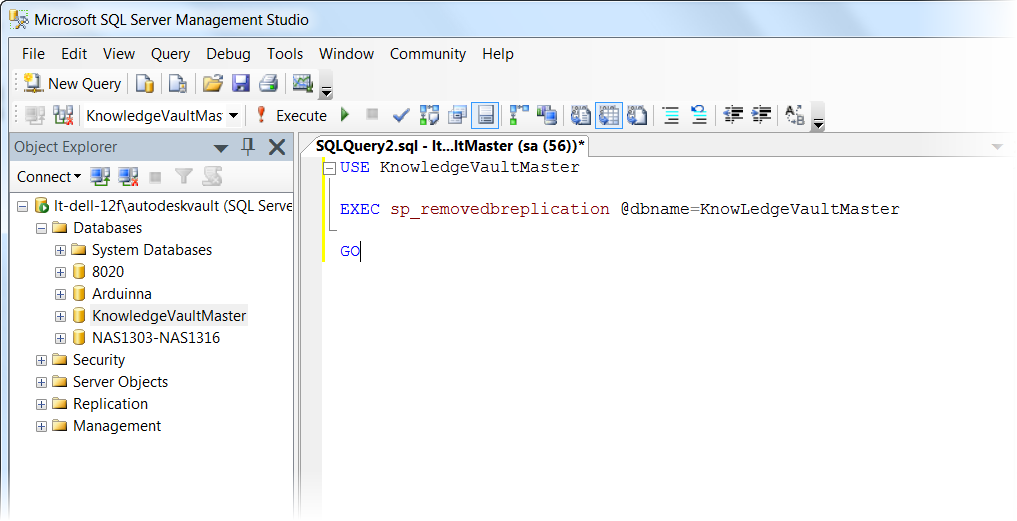Click the Connect Object Explorer icon
1017x521 pixels.
tap(100, 176)
